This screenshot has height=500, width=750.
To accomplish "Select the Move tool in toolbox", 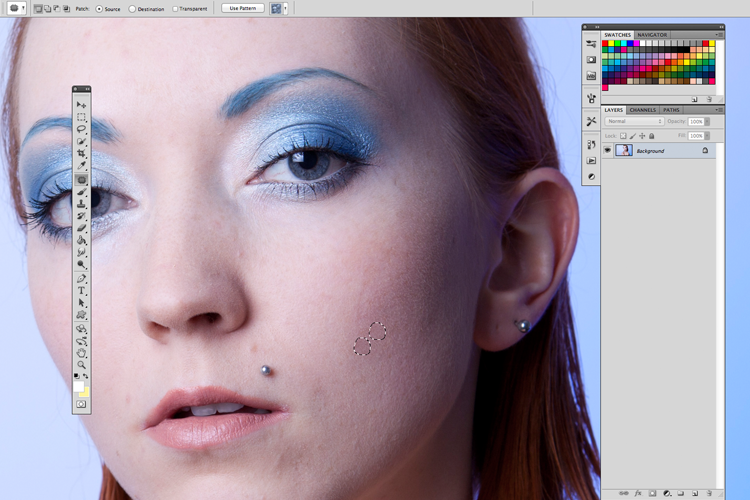I will [x=81, y=104].
